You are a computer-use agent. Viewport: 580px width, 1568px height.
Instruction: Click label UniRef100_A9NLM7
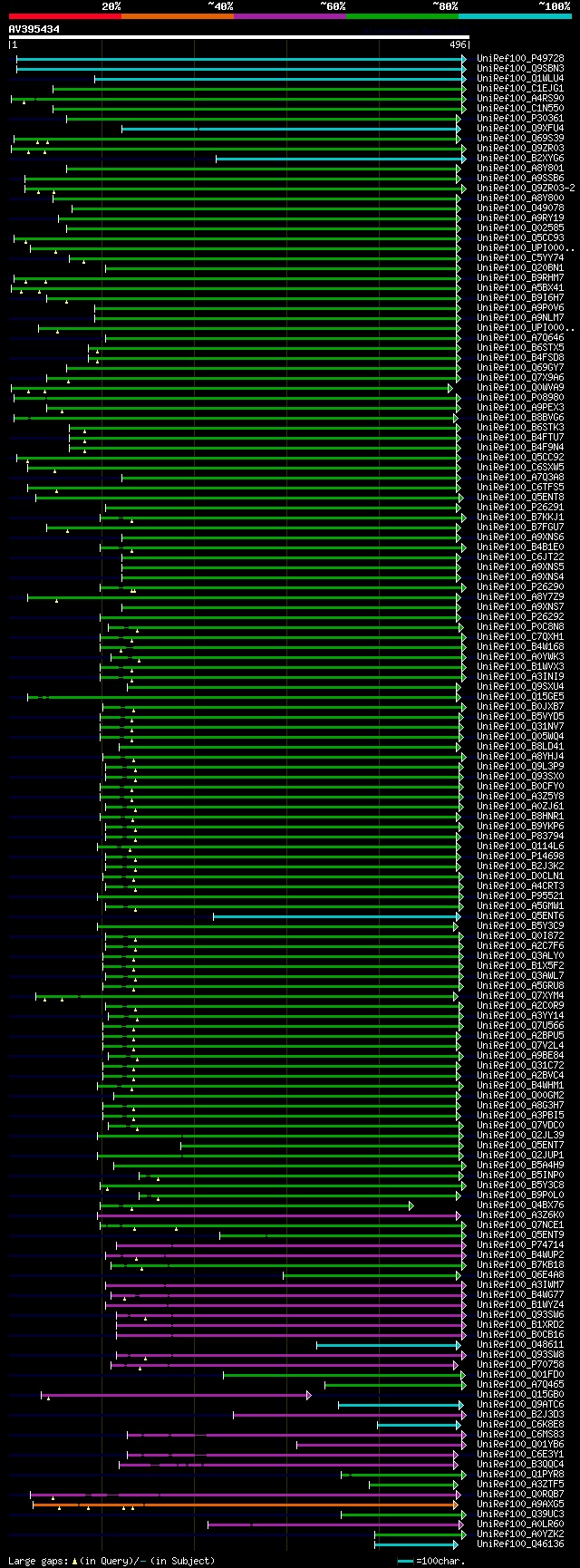point(520,317)
